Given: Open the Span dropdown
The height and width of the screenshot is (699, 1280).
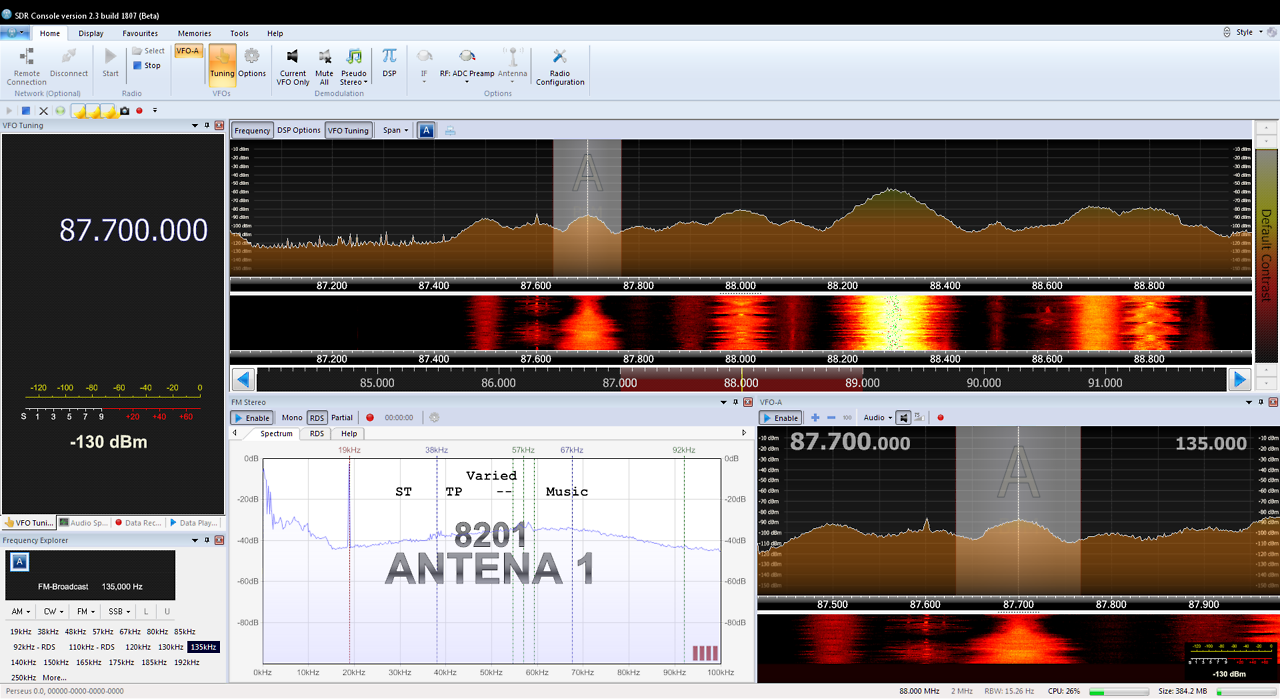Looking at the screenshot, I should click(396, 130).
